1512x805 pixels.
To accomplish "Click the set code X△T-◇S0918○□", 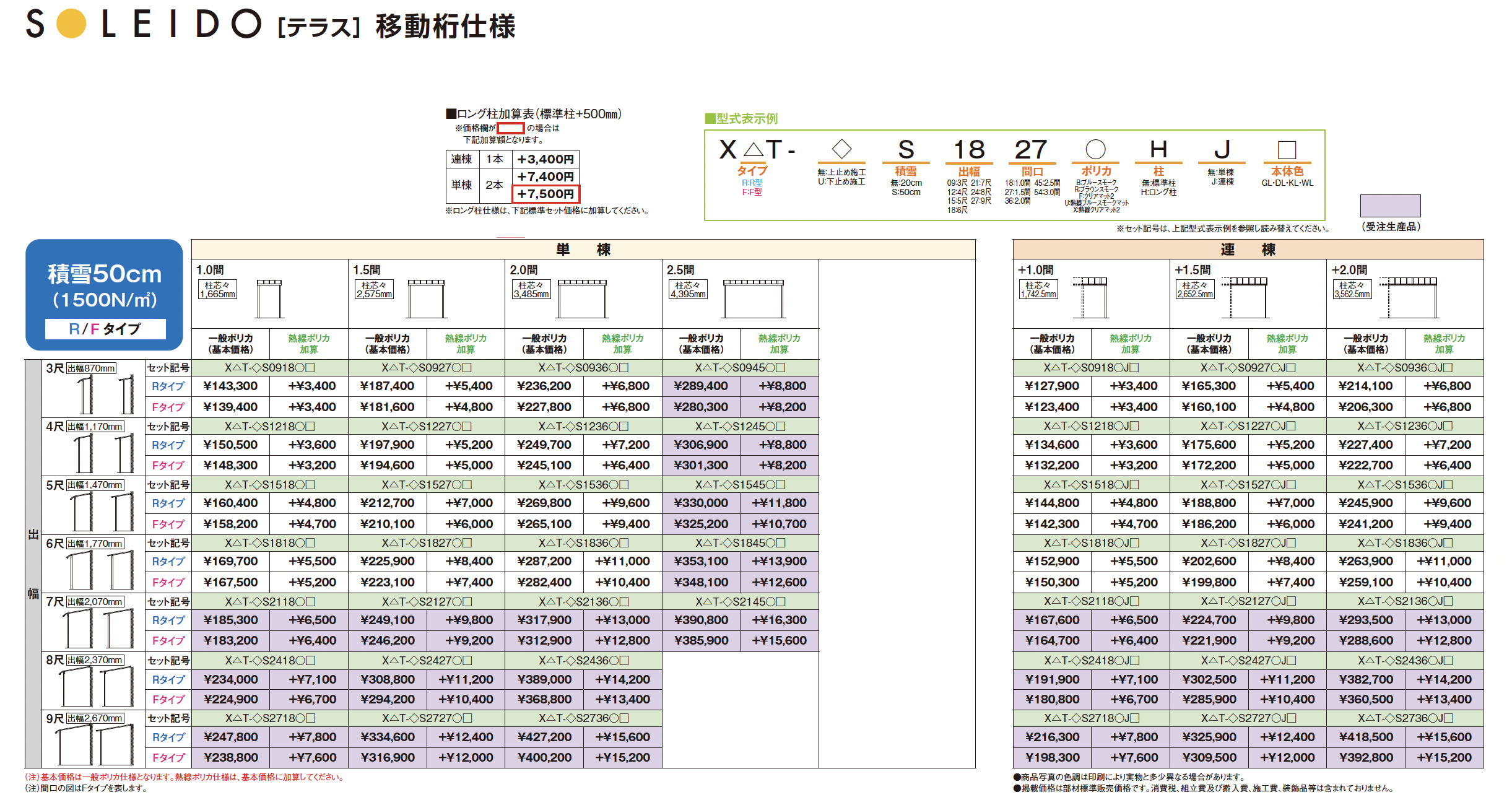I will (270, 368).
